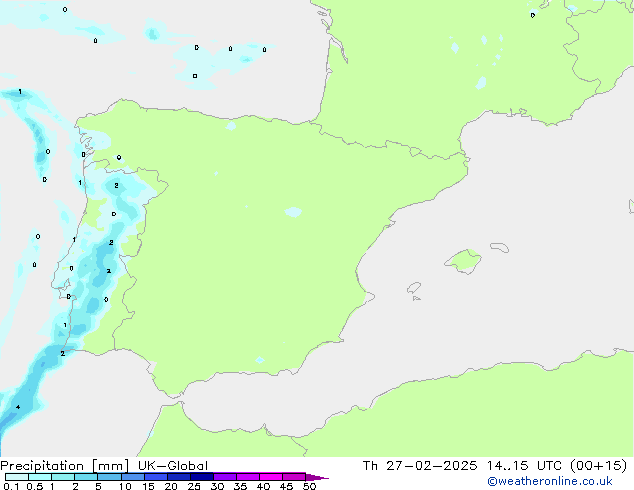Pick the 1–2 mm legend color box
634x490 pixels.
(x=63, y=477)
